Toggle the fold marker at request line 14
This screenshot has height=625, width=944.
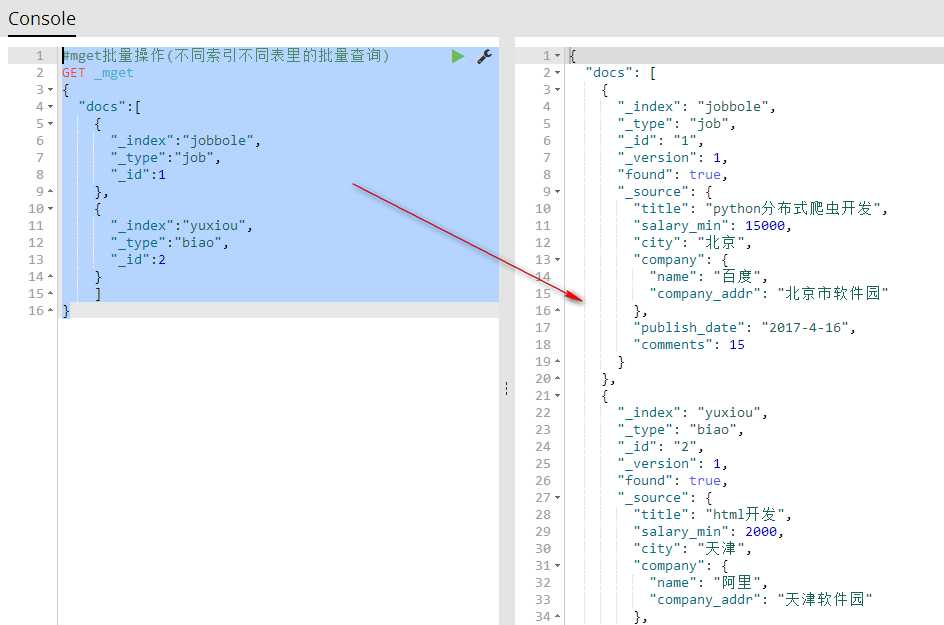(51, 276)
